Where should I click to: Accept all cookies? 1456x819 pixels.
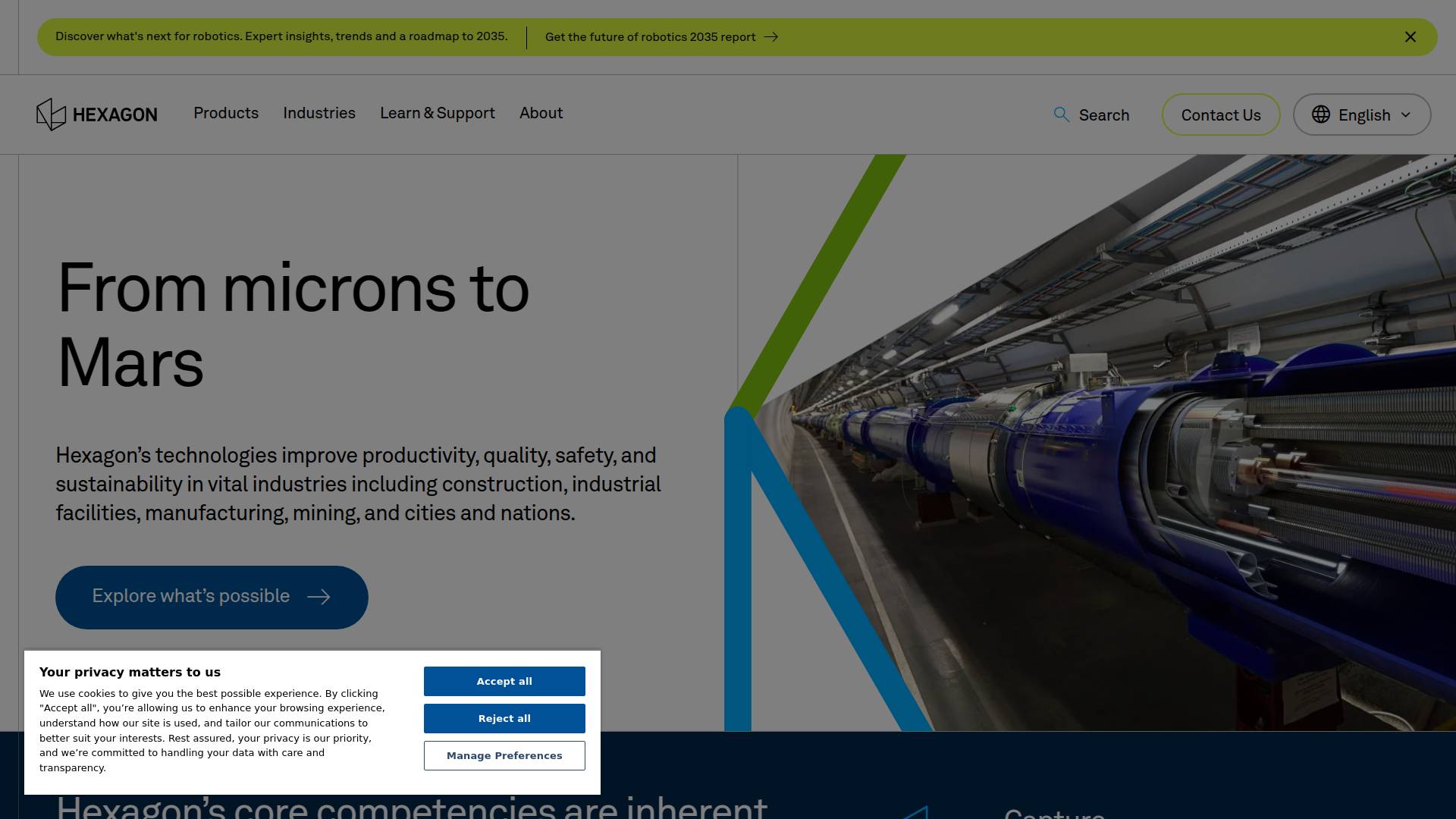(x=504, y=681)
